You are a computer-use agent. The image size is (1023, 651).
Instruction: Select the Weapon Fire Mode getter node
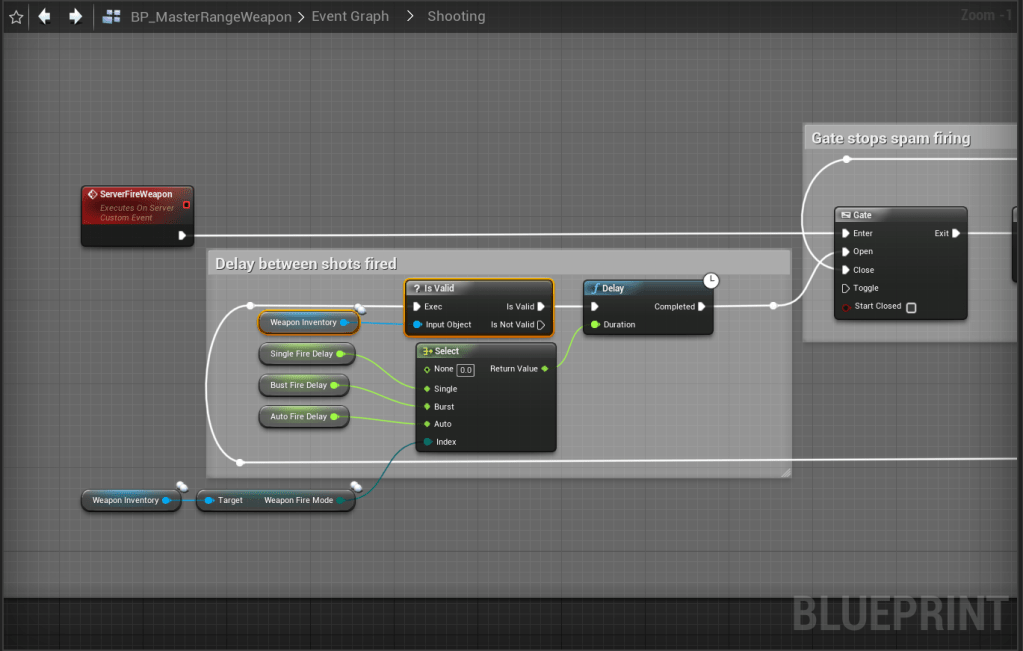276,500
